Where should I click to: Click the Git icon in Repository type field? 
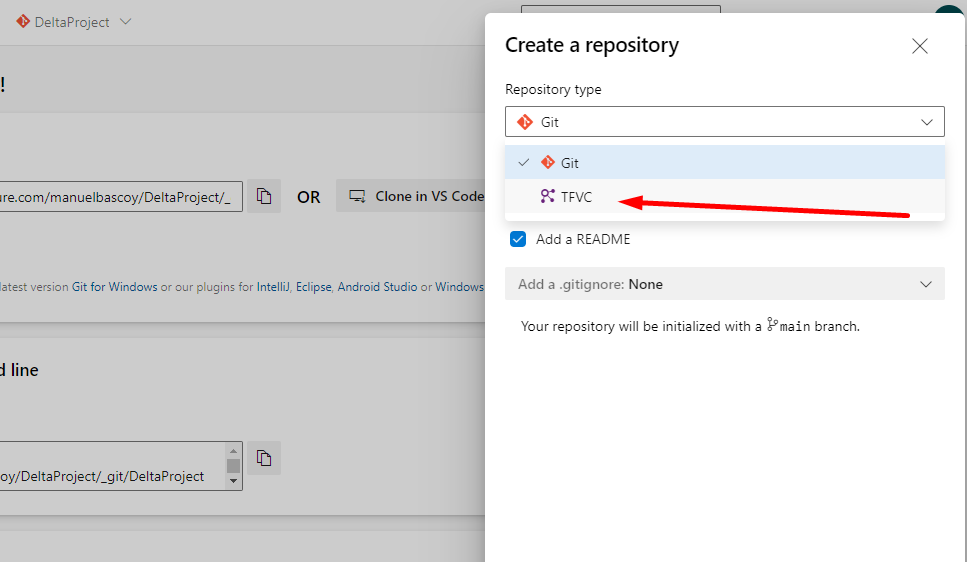[x=525, y=122]
